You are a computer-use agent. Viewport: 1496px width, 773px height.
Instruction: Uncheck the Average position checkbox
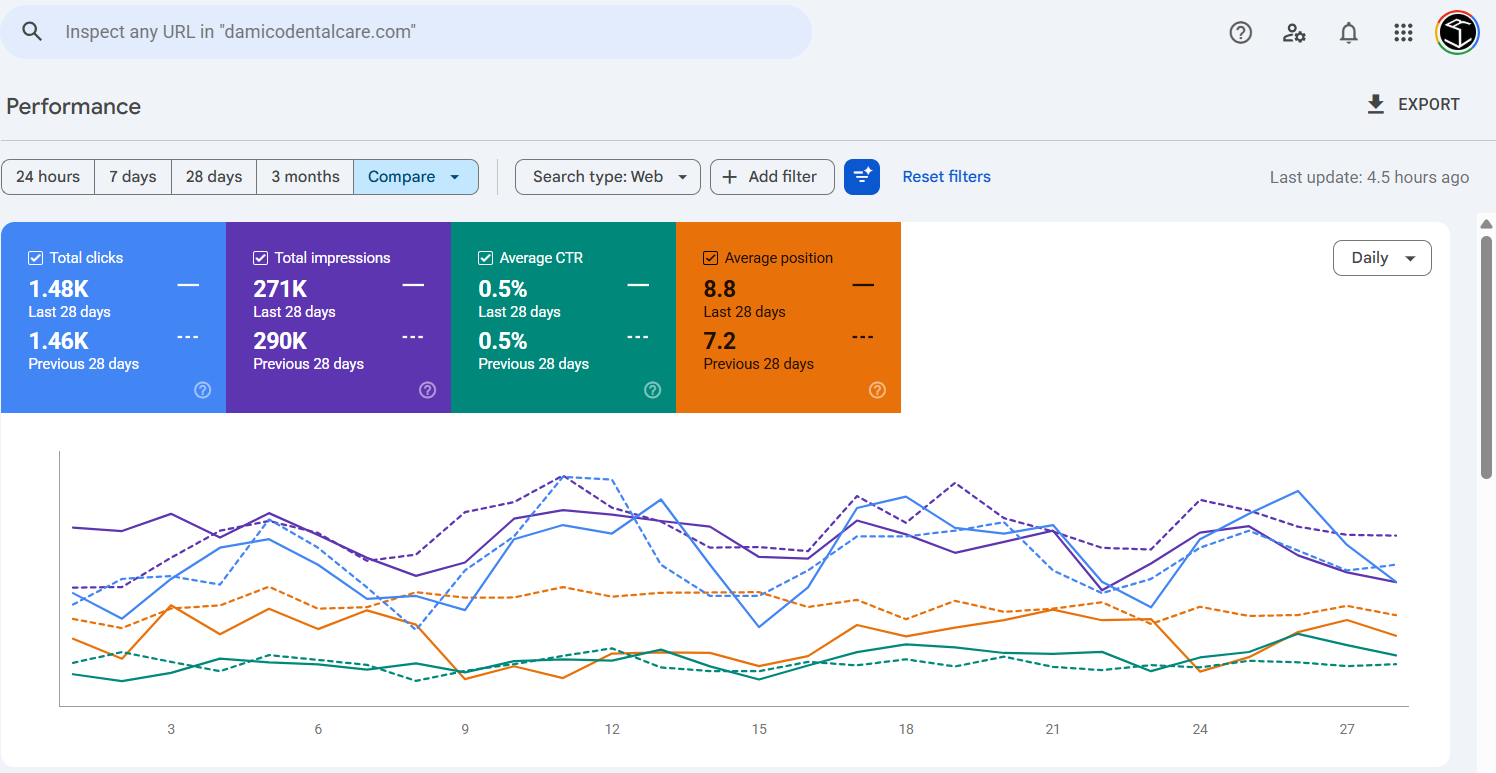coord(711,258)
